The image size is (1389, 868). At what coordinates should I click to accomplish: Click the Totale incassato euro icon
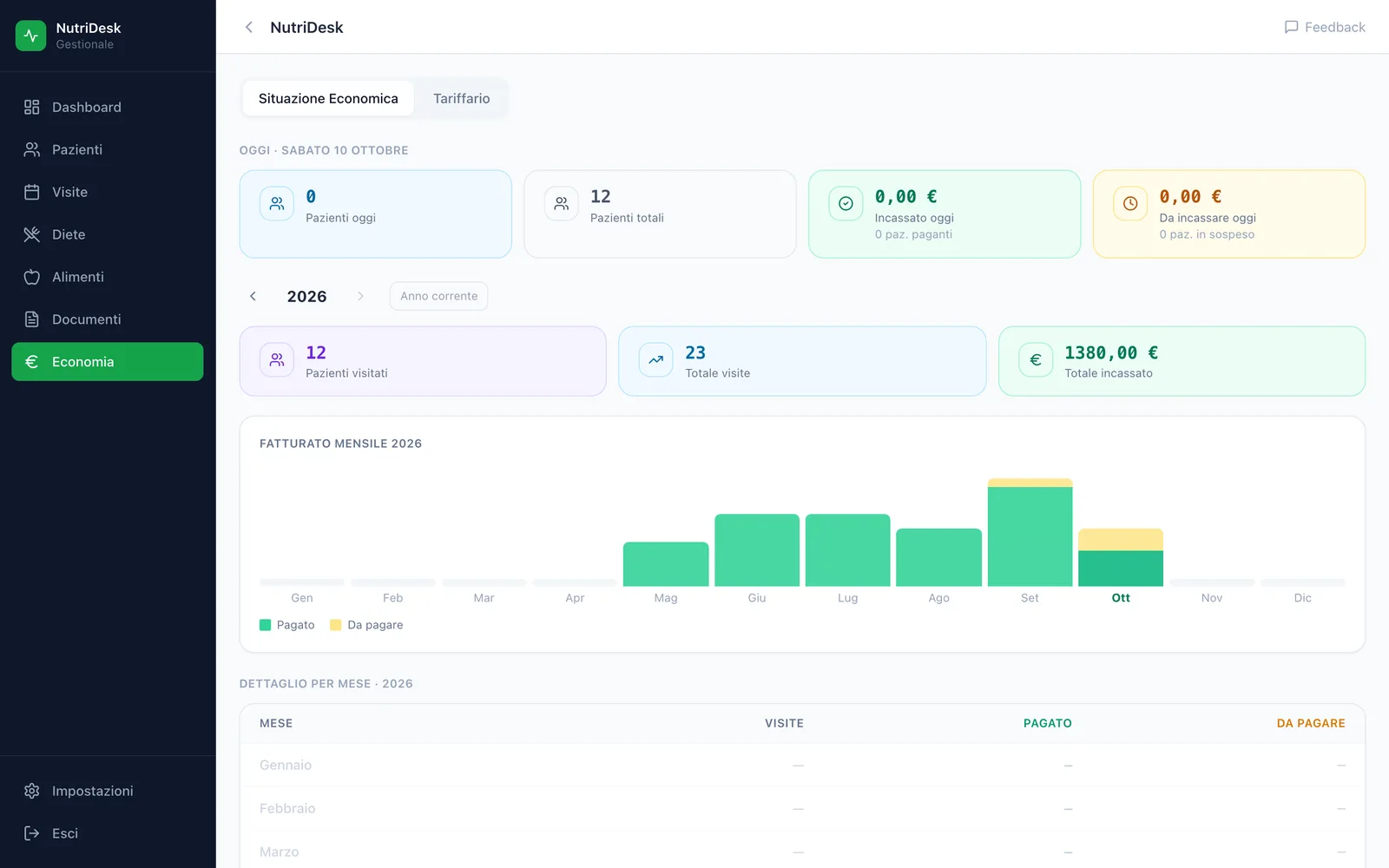1036,360
